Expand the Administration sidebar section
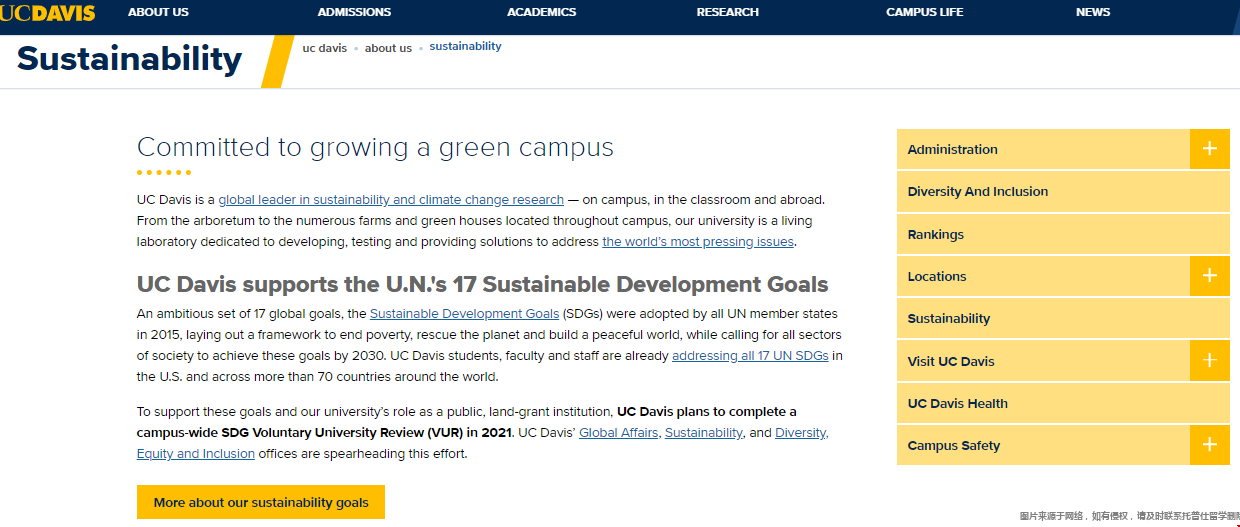Screen dimensions: 1240x527 pos(1209,149)
